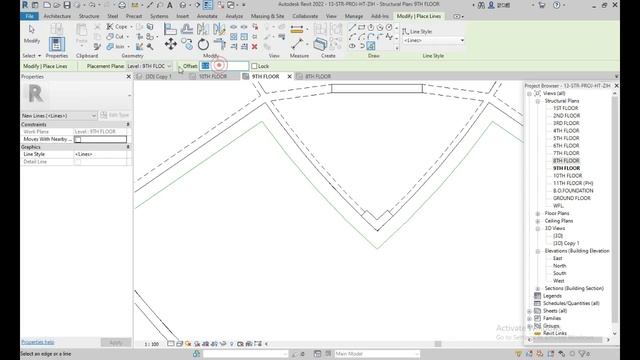
Task: Click the red Delete icon
Action: pos(254,47)
